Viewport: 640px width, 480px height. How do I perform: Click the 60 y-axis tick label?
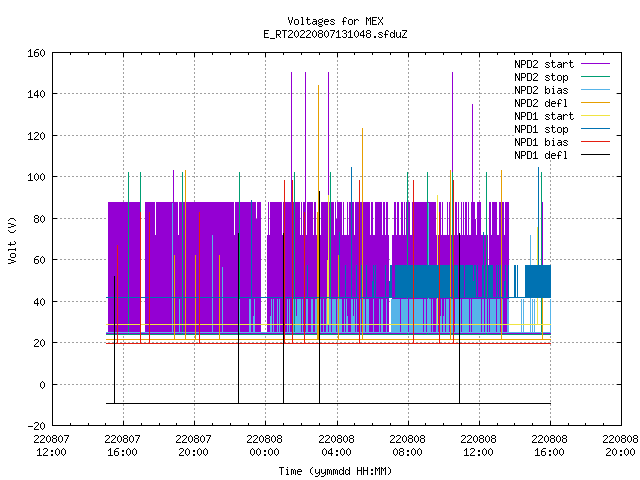click(x=39, y=260)
